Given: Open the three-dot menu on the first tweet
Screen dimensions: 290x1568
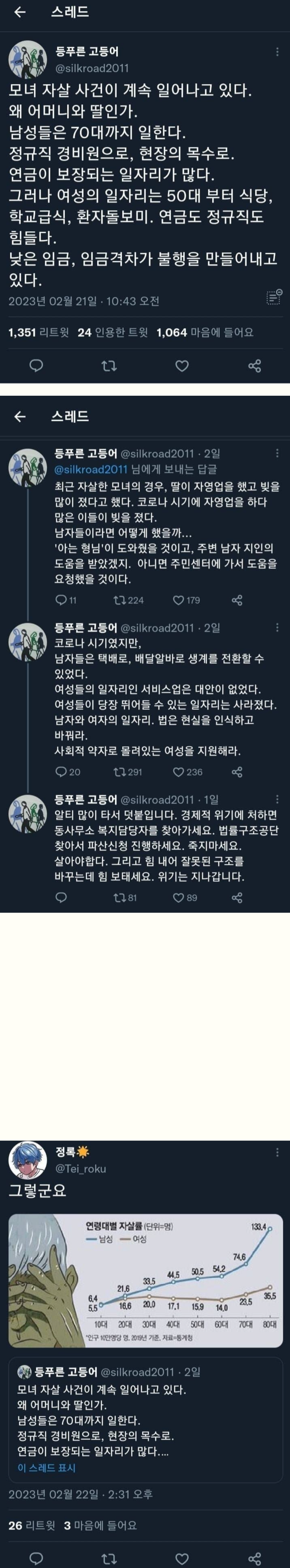Looking at the screenshot, I should tap(278, 52).
